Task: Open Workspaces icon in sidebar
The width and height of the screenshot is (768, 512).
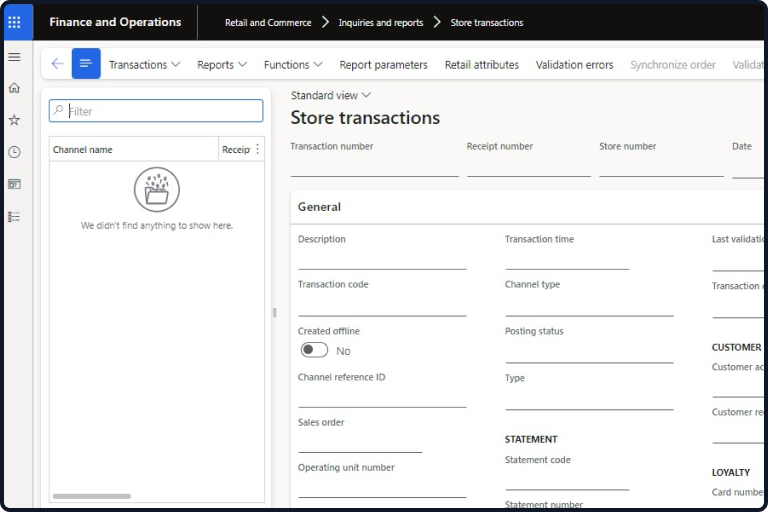Action: point(15,184)
